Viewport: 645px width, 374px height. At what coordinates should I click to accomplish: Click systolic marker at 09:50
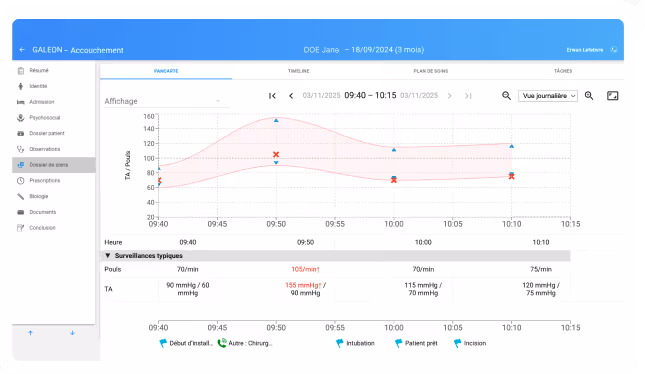pyautogui.click(x=276, y=121)
